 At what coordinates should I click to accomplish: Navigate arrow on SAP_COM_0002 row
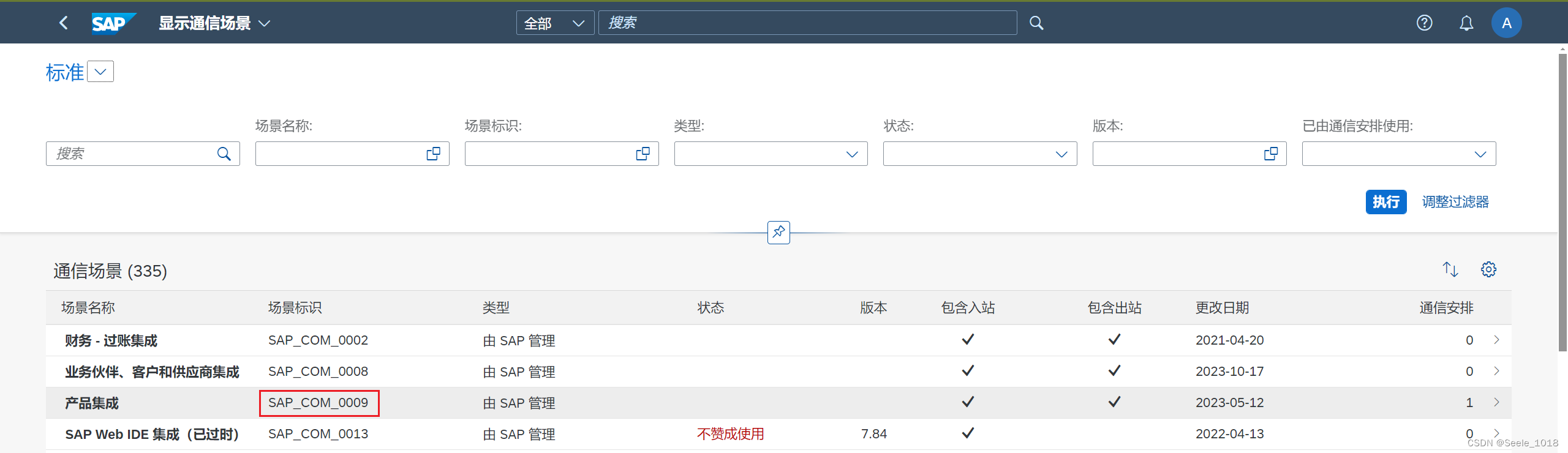(1496, 340)
